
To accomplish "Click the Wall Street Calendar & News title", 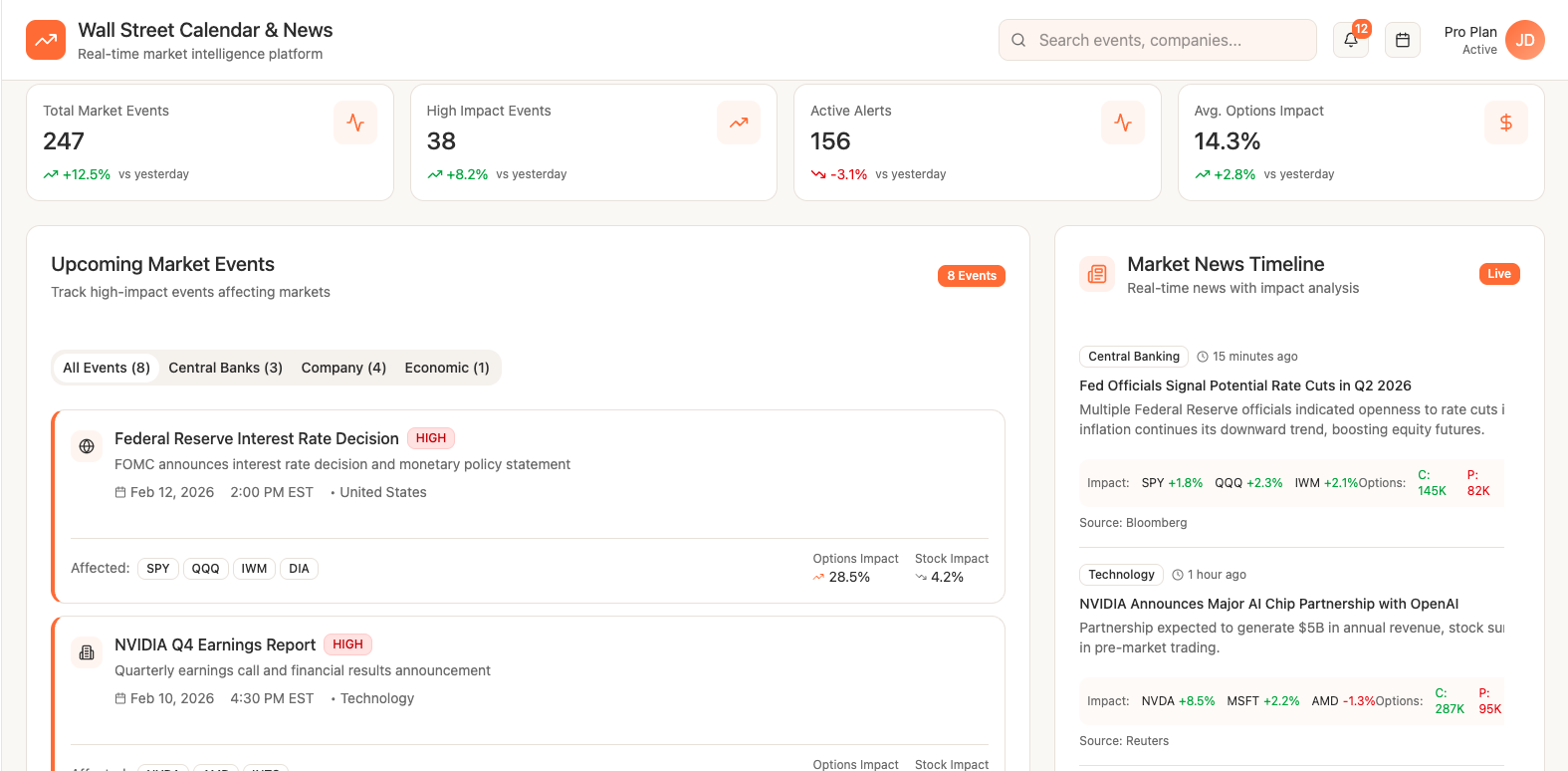I will pyautogui.click(x=205, y=30).
